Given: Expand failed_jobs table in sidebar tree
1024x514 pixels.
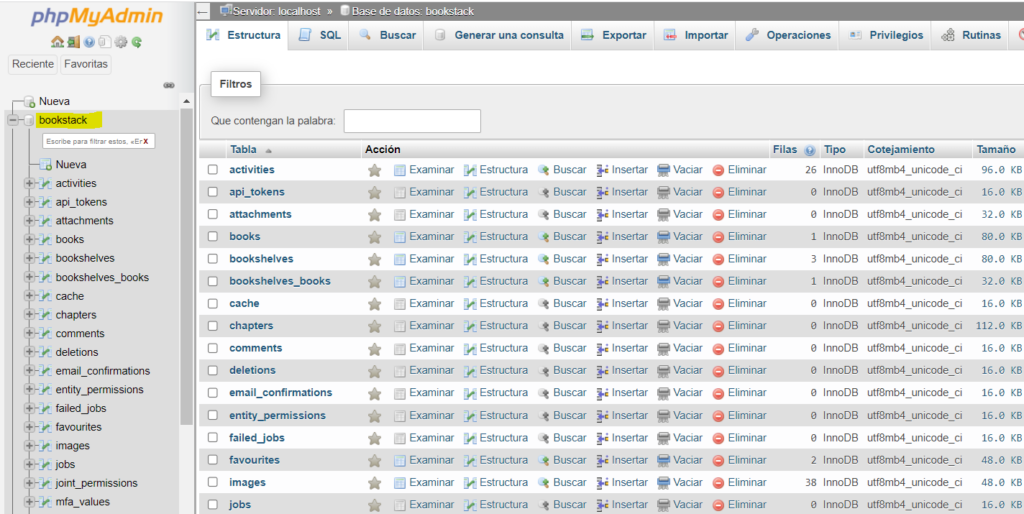Looking at the screenshot, I should pyautogui.click(x=29, y=409).
